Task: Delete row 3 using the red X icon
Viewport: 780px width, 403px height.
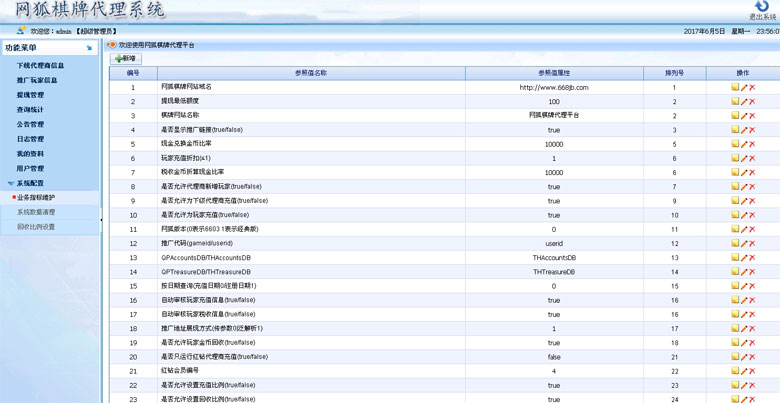Action: coord(752,116)
